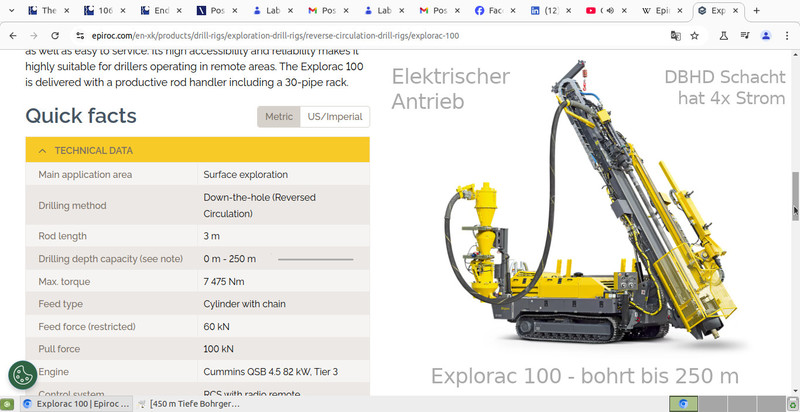Open the Chrome profile avatar
The height and width of the screenshot is (412, 800).
pos(765,35)
